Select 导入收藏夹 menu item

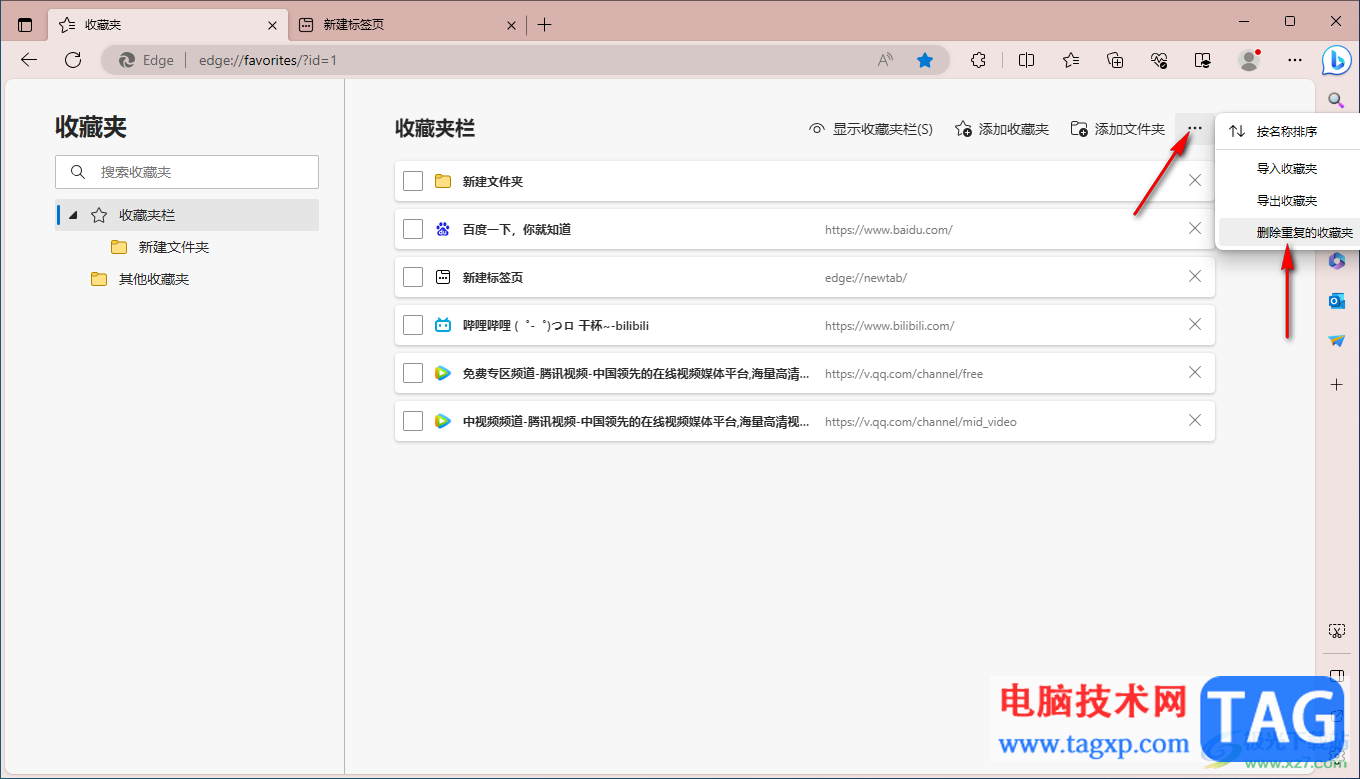pyautogui.click(x=1287, y=169)
